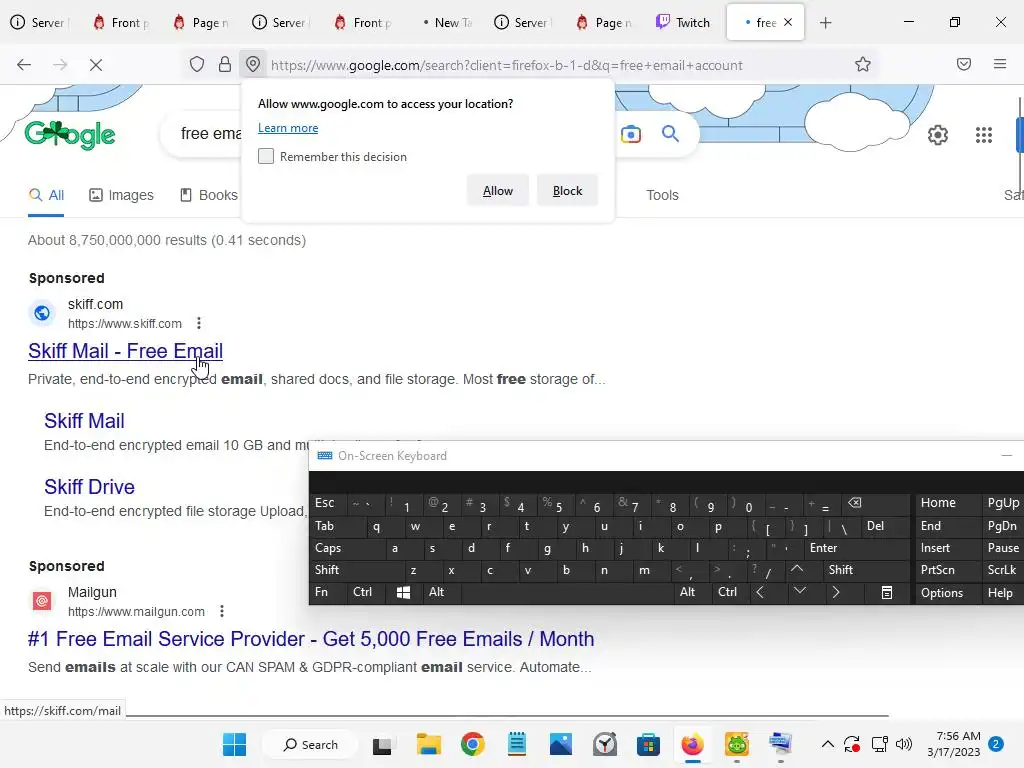Save page to Pocket
Image resolution: width=1024 pixels, height=768 pixels.
(x=964, y=64)
